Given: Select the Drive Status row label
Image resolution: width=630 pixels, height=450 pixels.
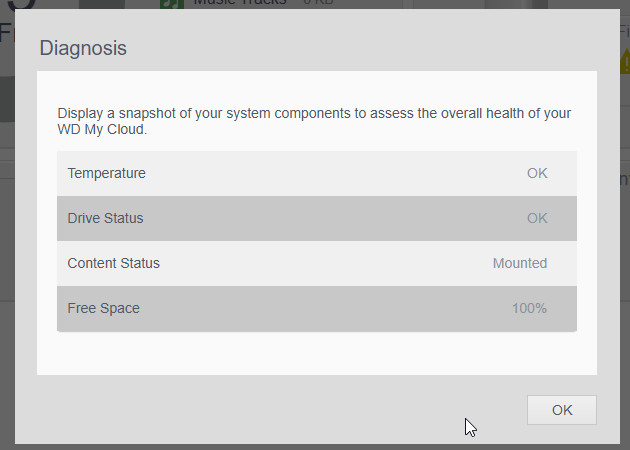Looking at the screenshot, I should 105,218.
